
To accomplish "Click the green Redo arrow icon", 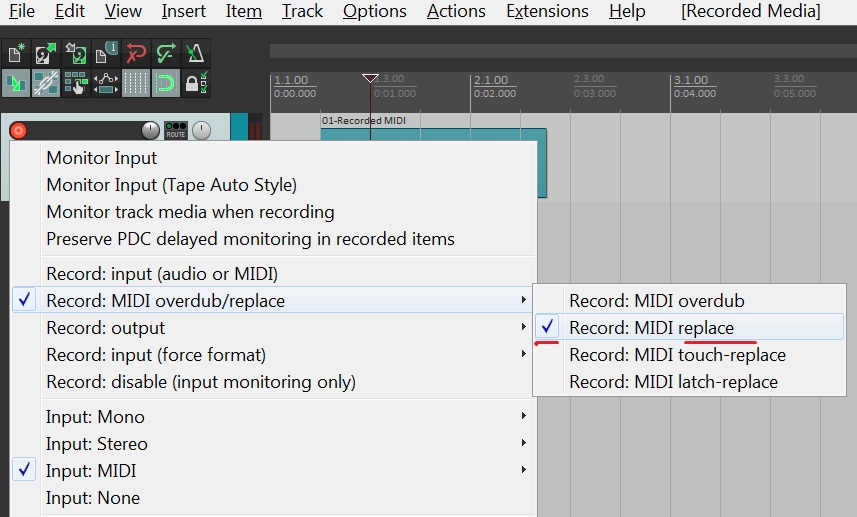I will (x=165, y=54).
